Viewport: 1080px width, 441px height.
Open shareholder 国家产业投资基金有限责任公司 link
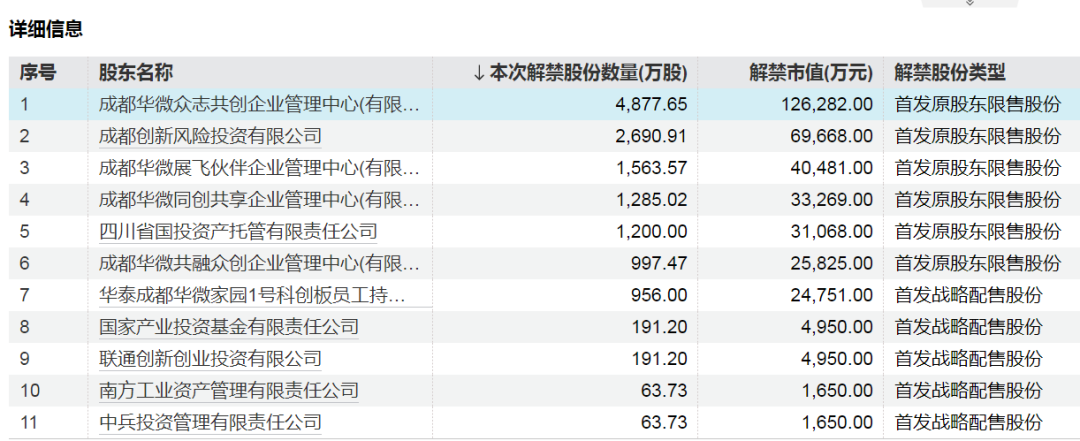229,327
